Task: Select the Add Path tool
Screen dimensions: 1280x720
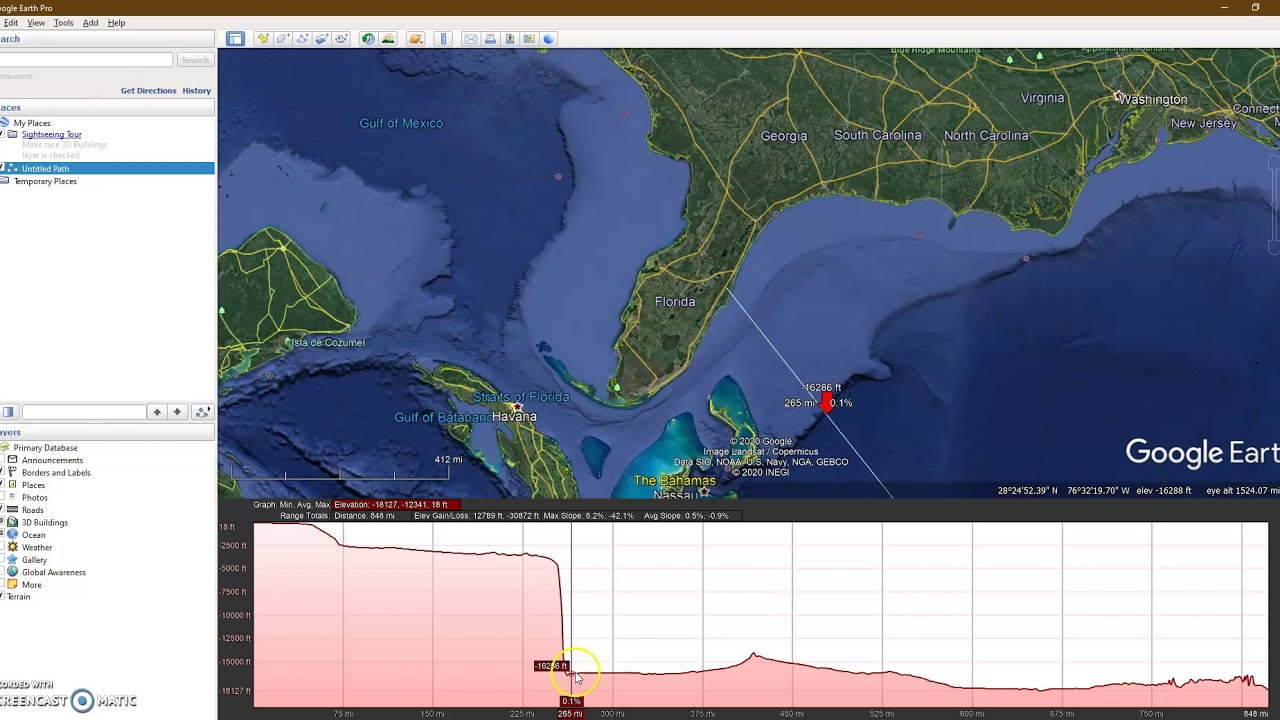Action: 302,39
